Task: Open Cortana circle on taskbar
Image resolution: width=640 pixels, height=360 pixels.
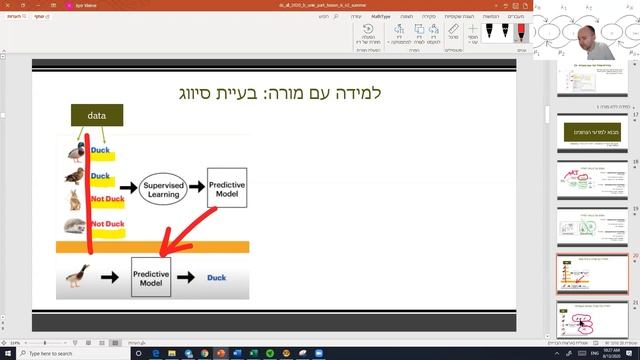Action: (x=139, y=353)
